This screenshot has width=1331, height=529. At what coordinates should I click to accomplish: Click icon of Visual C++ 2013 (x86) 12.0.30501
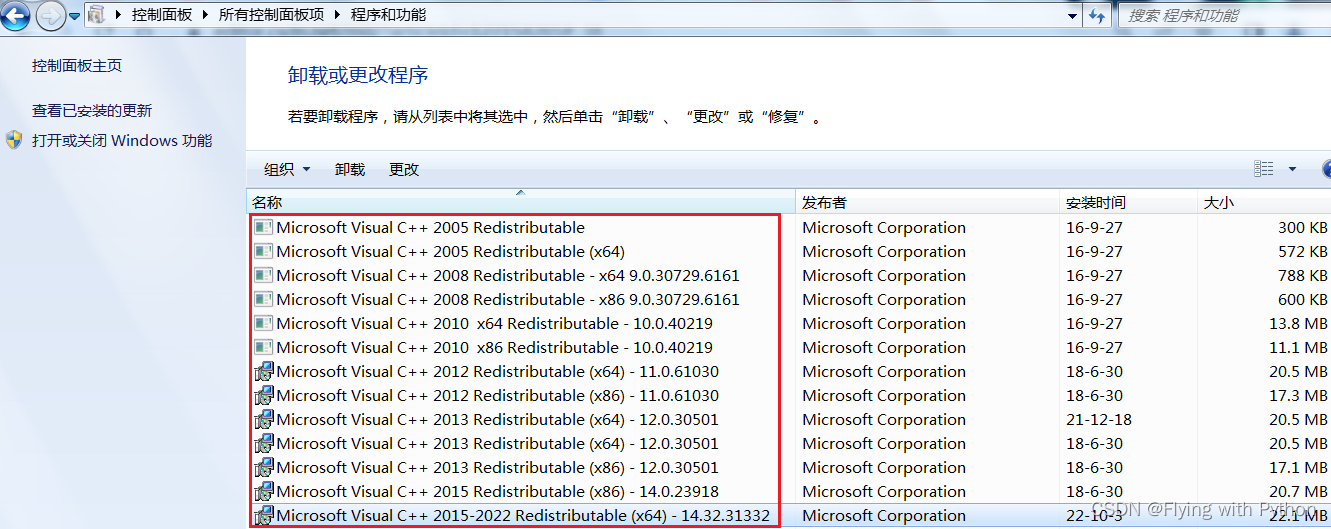click(264, 467)
